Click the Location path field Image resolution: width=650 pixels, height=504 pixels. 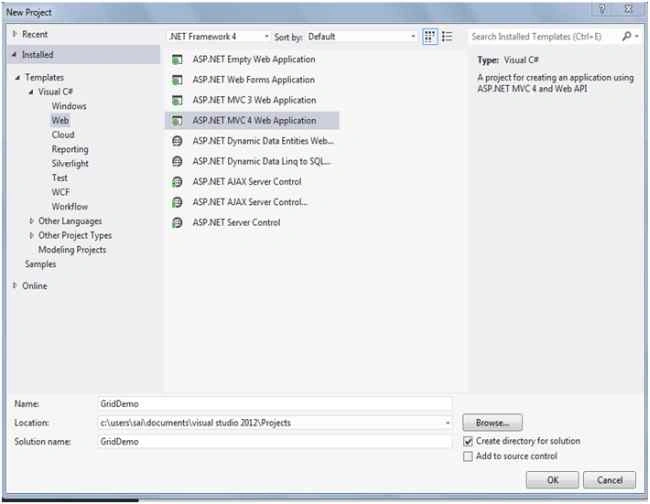click(270, 423)
